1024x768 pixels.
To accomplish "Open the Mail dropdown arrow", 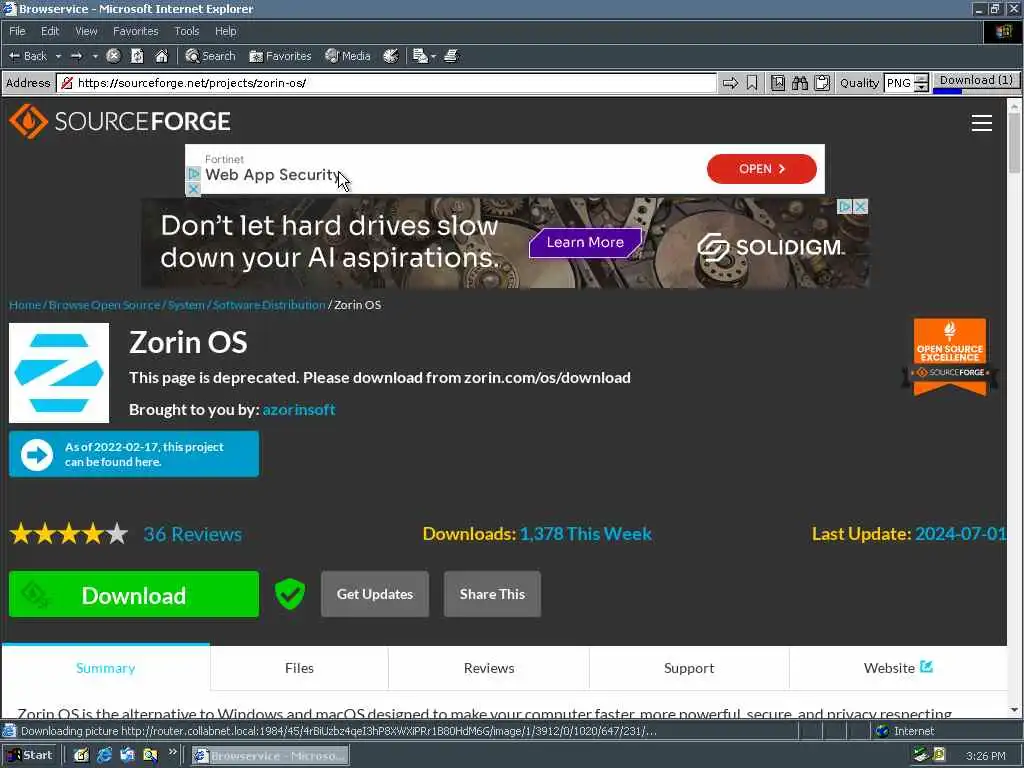I will 433,56.
